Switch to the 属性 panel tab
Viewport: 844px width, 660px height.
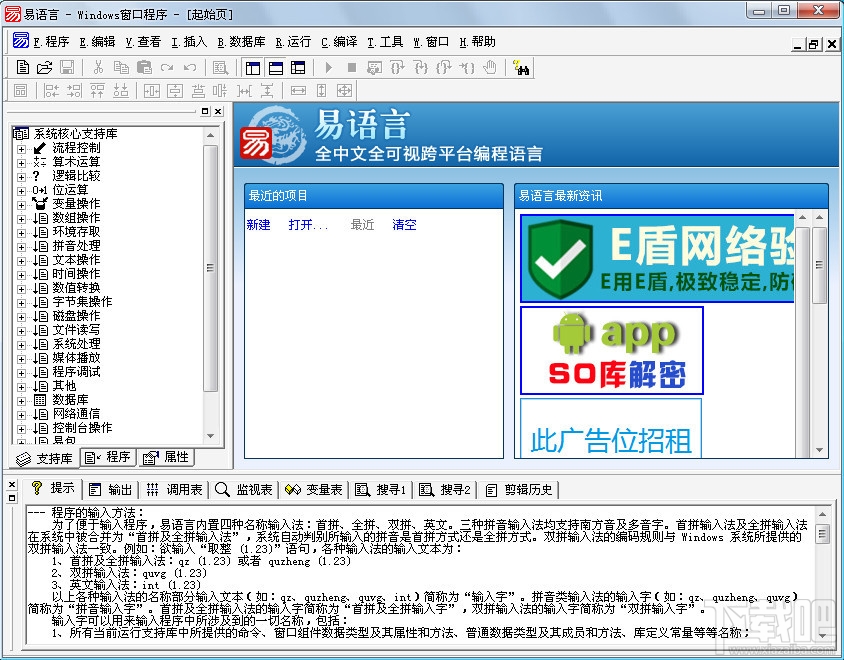pos(166,457)
